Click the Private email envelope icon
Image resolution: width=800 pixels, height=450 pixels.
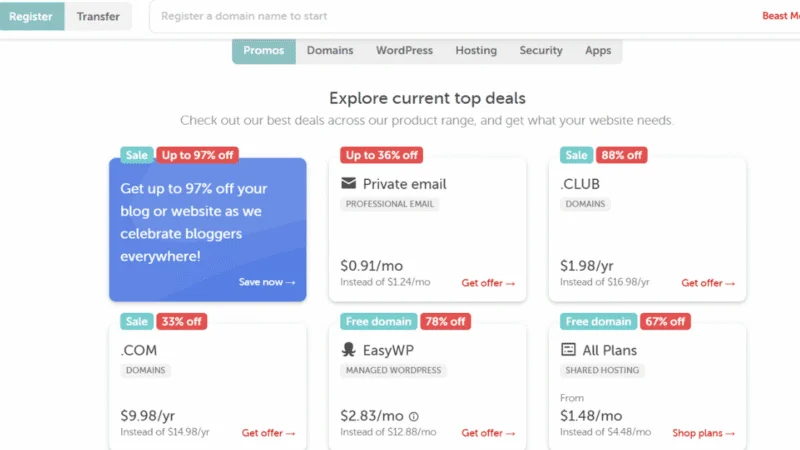tap(348, 183)
